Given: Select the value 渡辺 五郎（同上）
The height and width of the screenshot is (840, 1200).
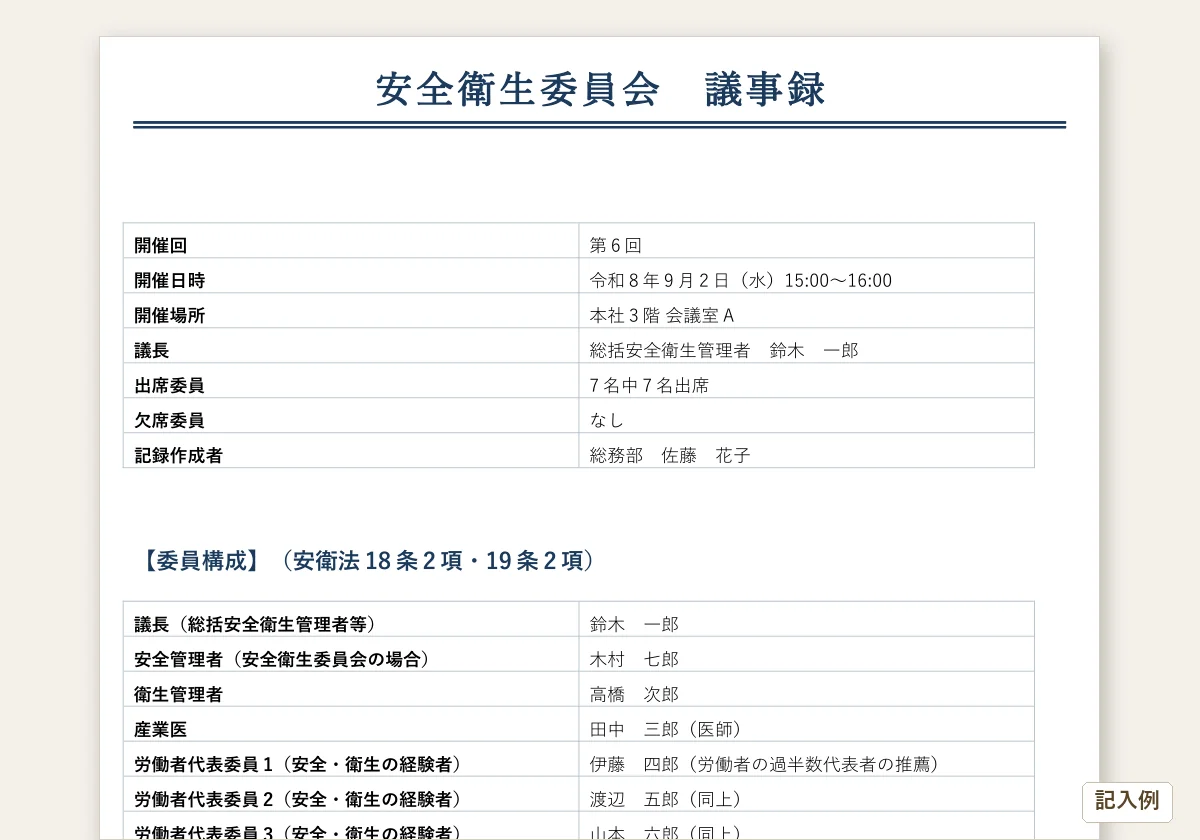Looking at the screenshot, I should point(666,799).
